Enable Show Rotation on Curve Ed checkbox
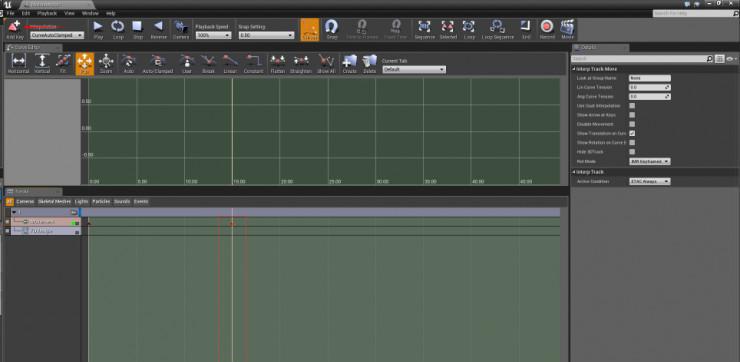This screenshot has width=740, height=362. tap(632, 143)
